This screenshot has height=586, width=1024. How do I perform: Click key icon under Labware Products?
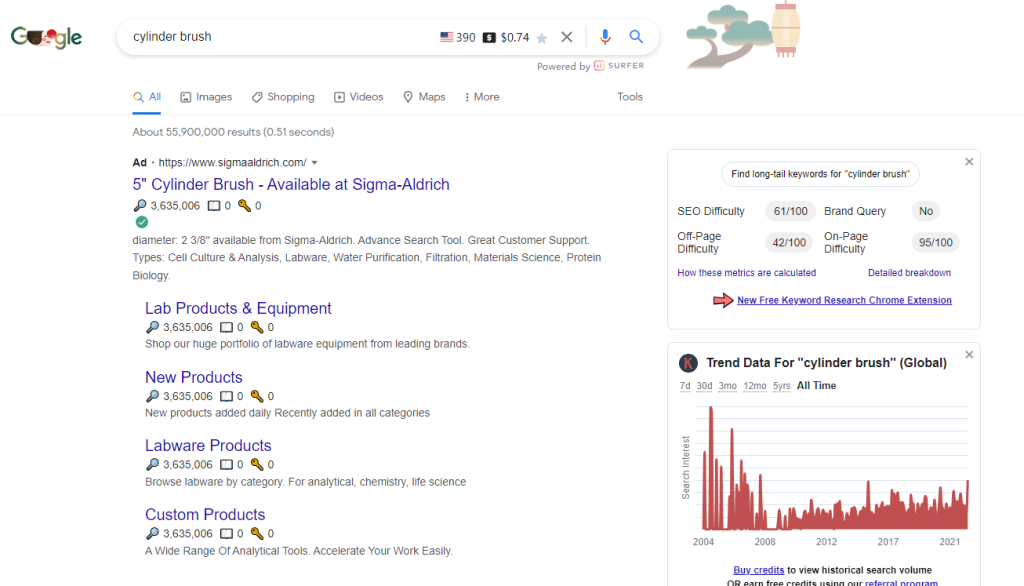pos(257,464)
